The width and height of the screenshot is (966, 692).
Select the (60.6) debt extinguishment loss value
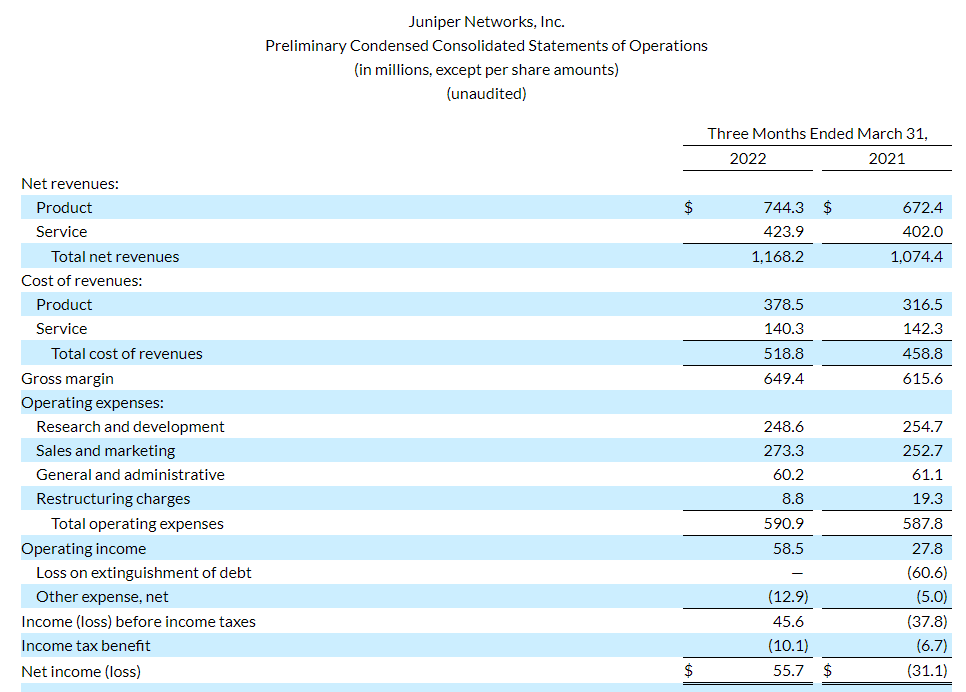coord(925,572)
